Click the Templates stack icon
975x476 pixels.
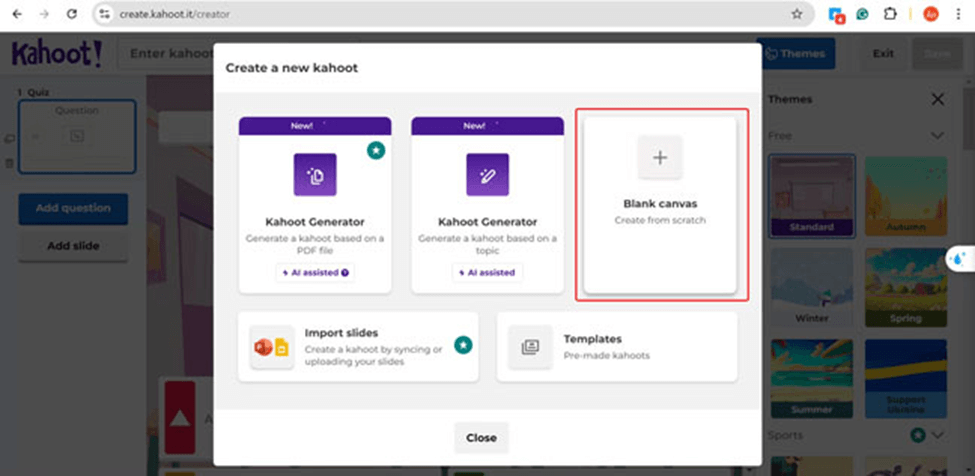[x=530, y=347]
